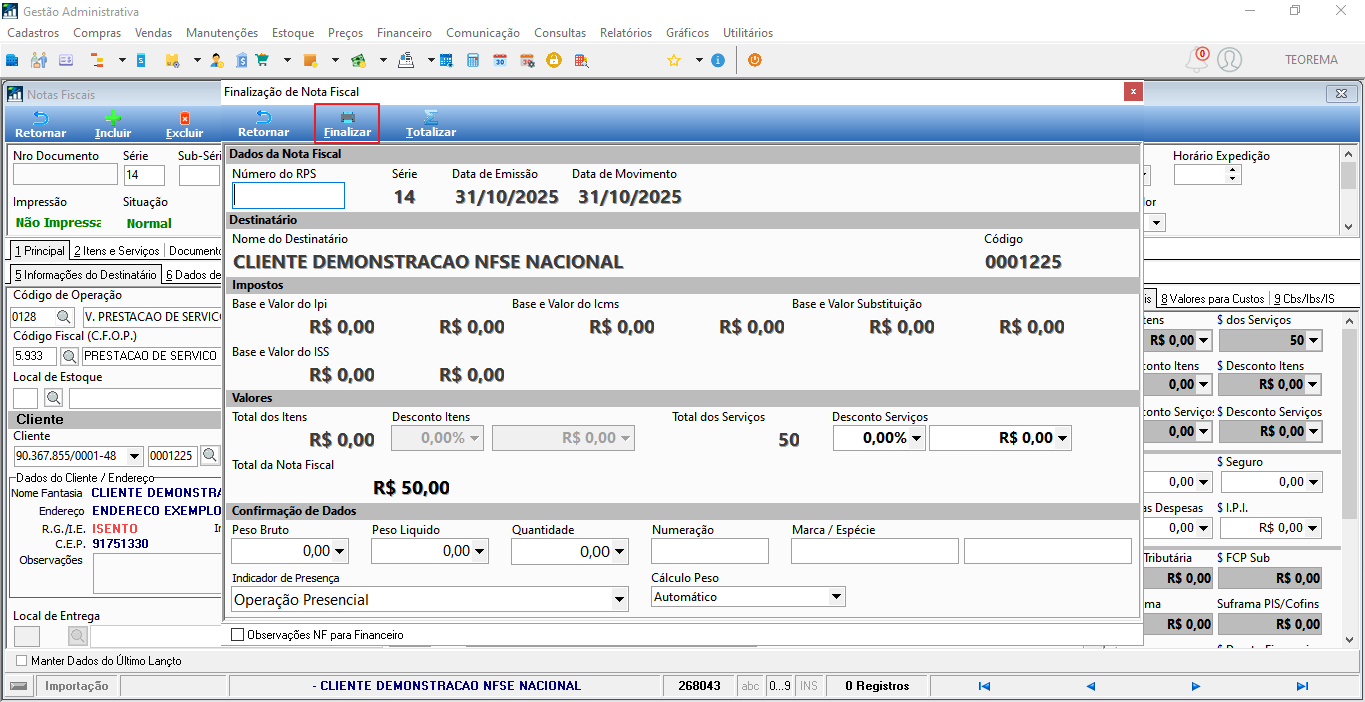Screen dimensions: 1365x702
Task: Click the orange padlock toolbar icon
Action: coord(554,60)
